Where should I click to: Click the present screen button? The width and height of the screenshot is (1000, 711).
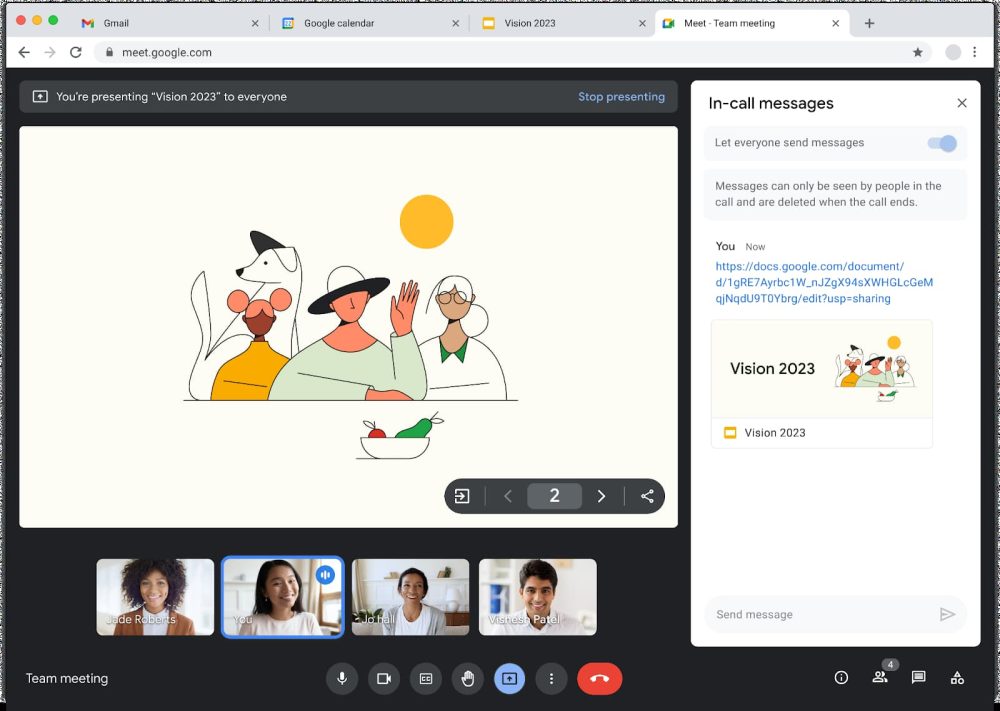tap(509, 678)
